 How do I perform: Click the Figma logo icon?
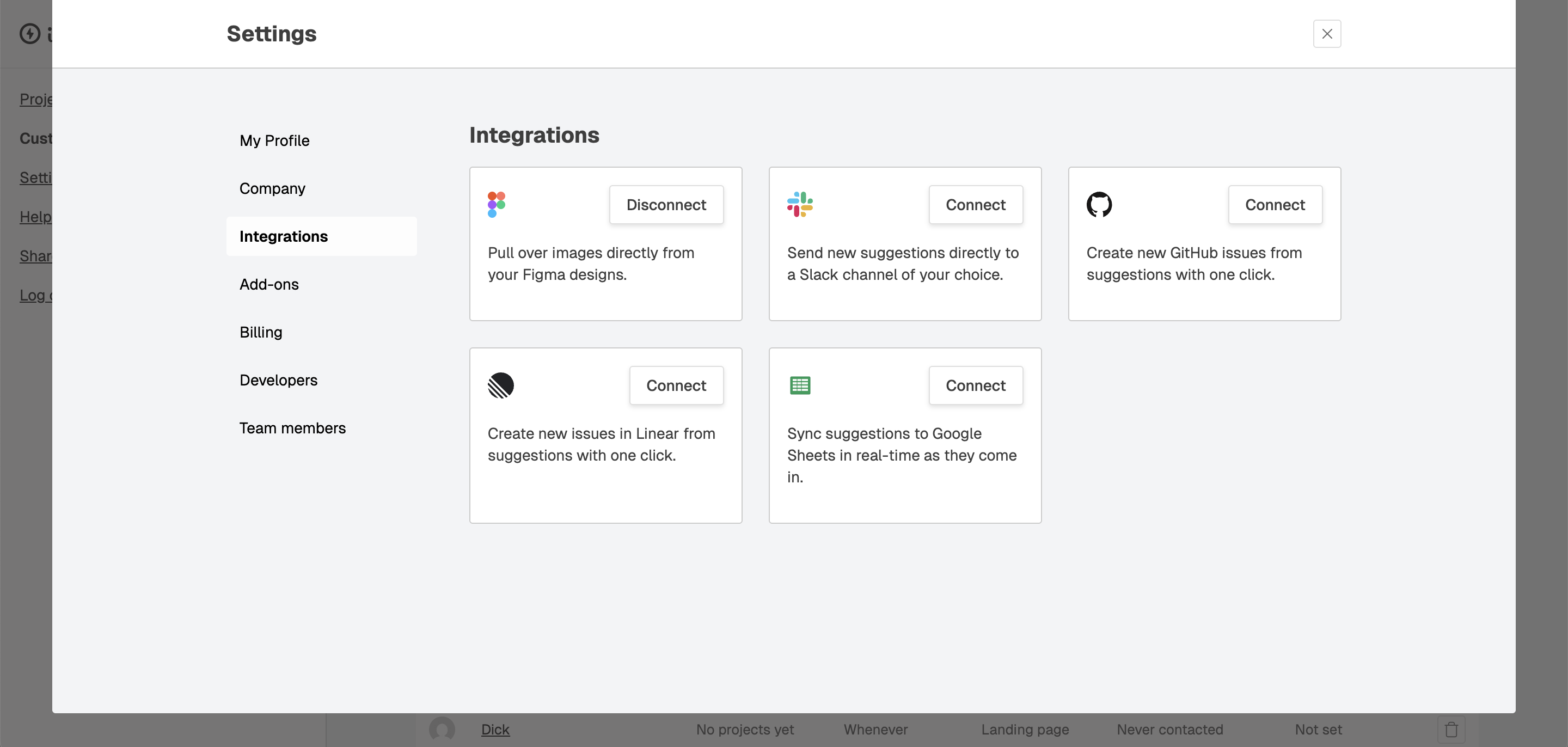pyautogui.click(x=496, y=205)
